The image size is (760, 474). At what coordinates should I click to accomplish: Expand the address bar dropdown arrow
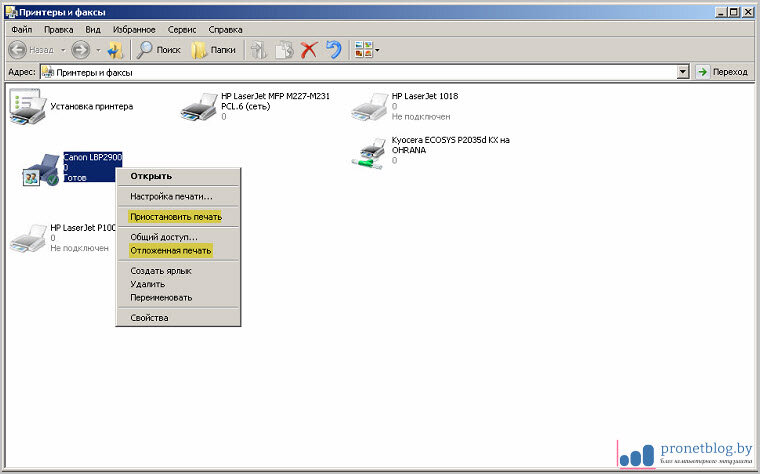683,72
